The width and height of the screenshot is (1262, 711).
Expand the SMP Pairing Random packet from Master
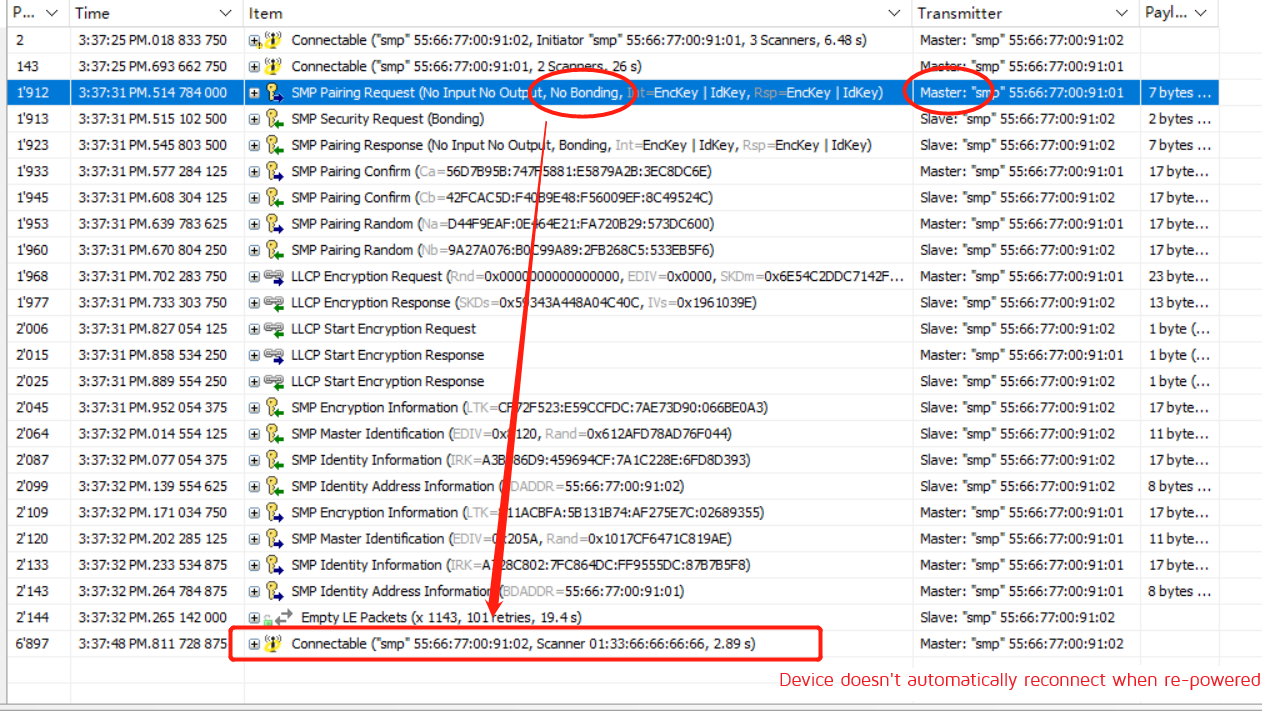pyautogui.click(x=252, y=223)
